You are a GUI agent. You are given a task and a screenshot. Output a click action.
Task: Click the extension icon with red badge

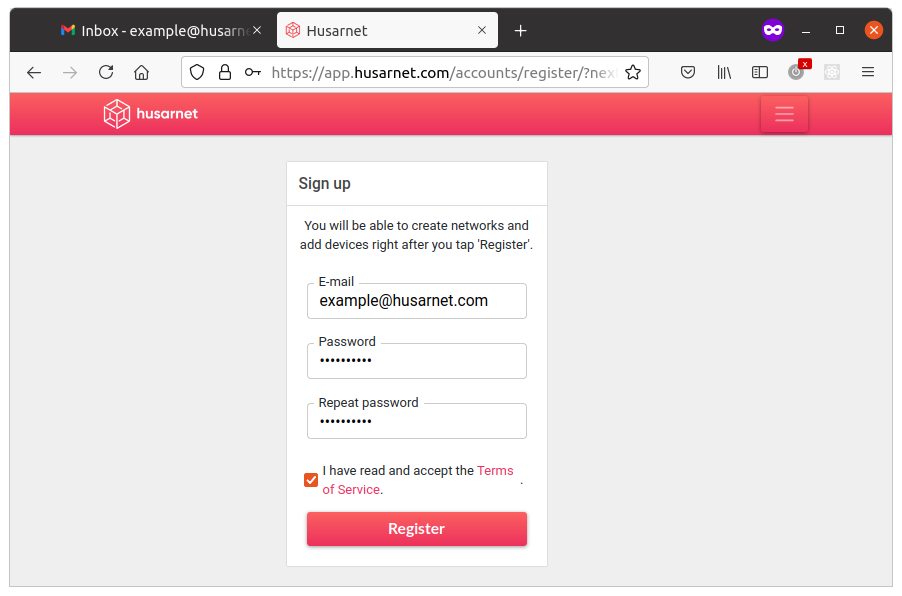795,72
